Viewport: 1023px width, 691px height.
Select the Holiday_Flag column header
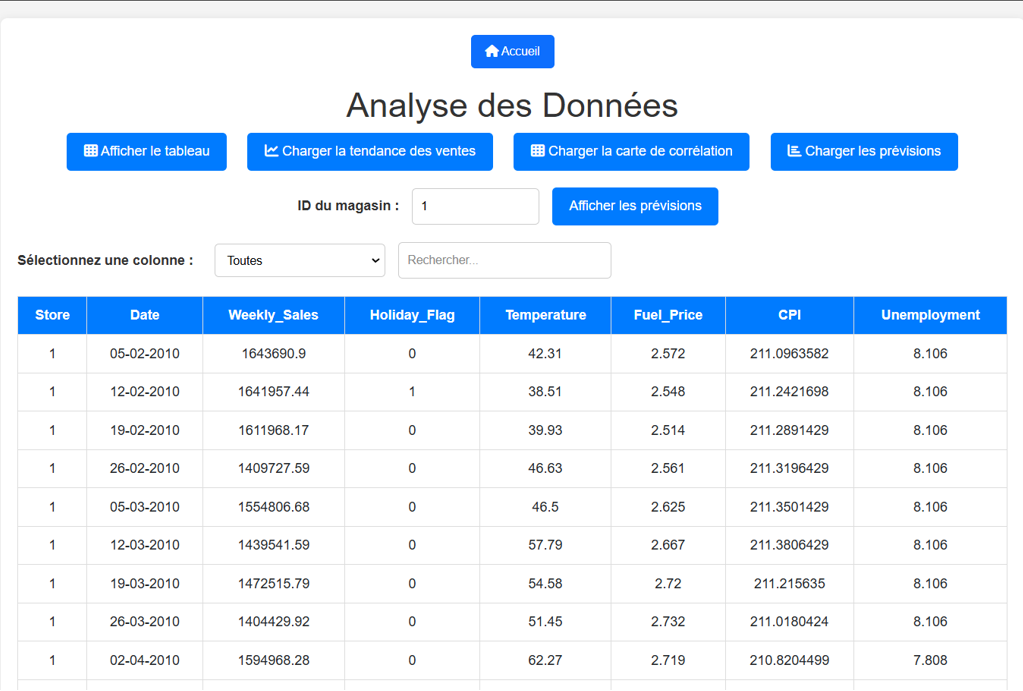(x=412, y=315)
